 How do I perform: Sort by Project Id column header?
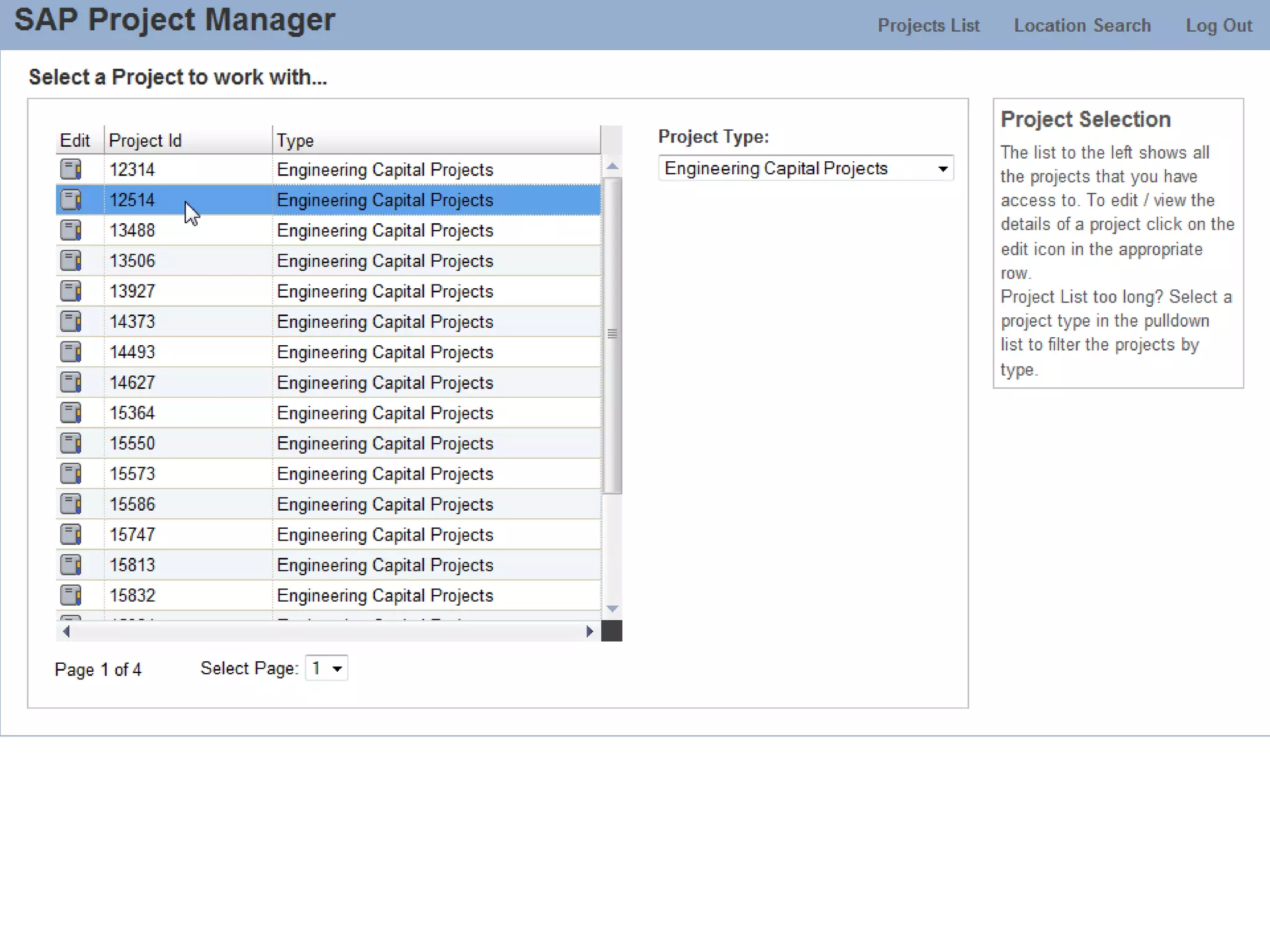pos(187,141)
